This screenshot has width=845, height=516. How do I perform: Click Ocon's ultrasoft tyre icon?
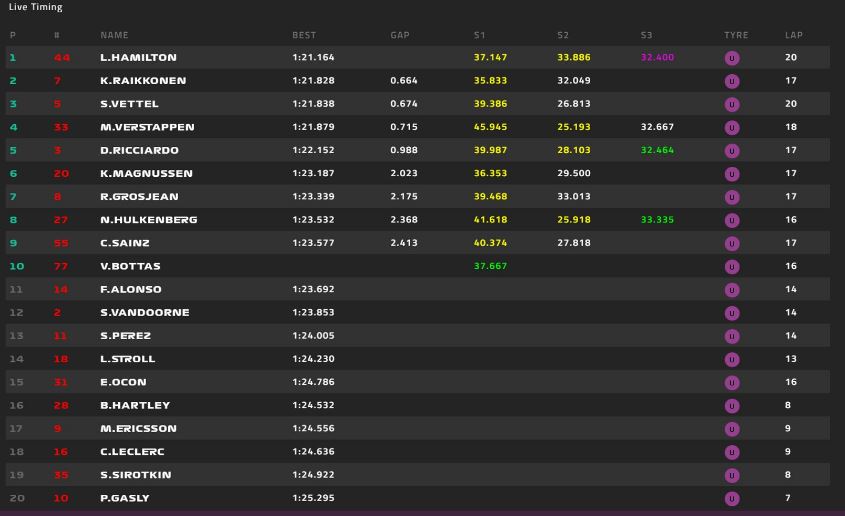pos(732,382)
